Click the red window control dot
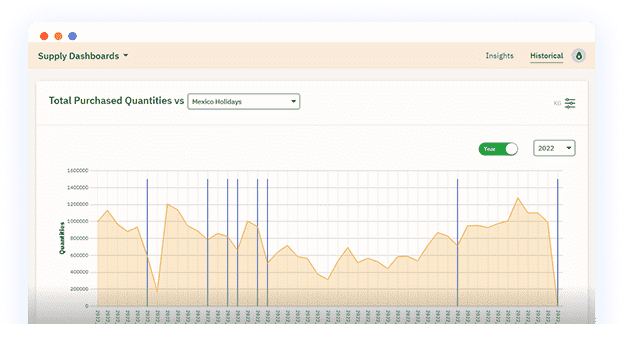624x361 pixels. (44, 36)
